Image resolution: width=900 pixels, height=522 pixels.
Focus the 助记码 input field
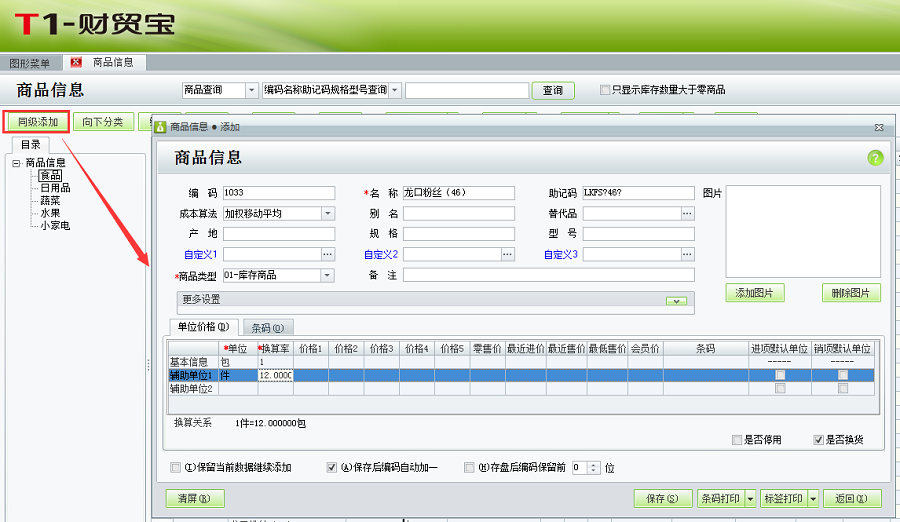[638, 193]
